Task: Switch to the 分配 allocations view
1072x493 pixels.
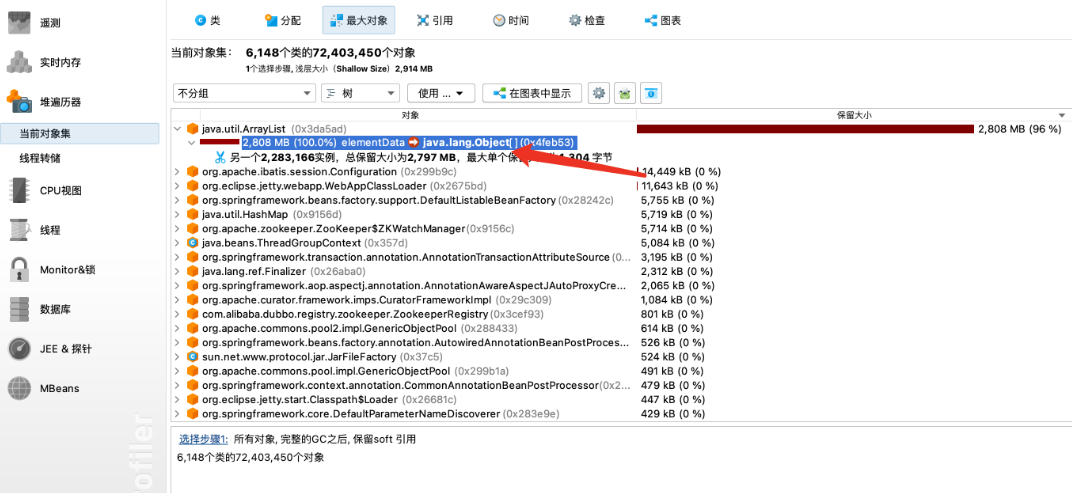Action: coord(282,21)
